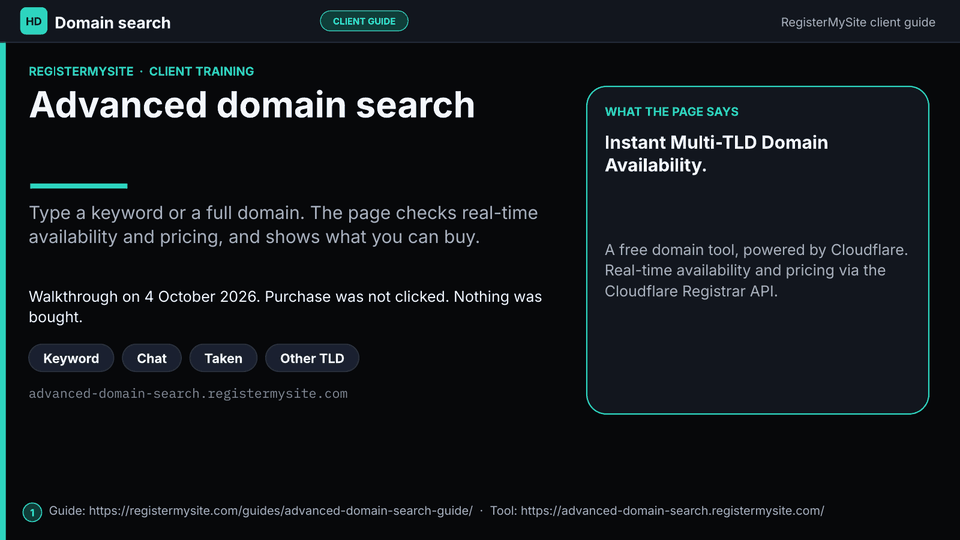Click the HD logo icon
Image resolution: width=960 pixels, height=540 pixels.
point(33,21)
